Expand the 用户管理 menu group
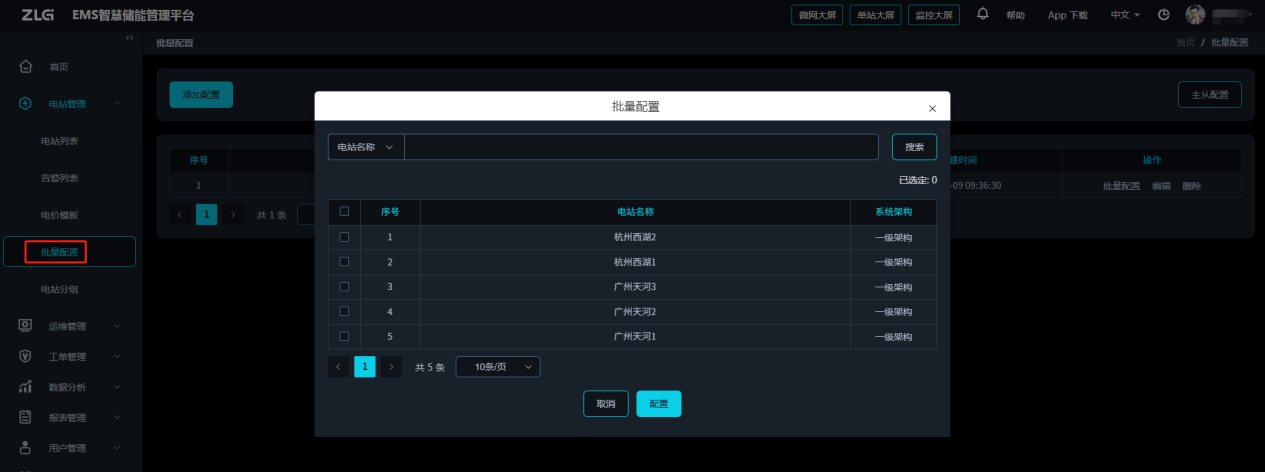 tap(117, 448)
